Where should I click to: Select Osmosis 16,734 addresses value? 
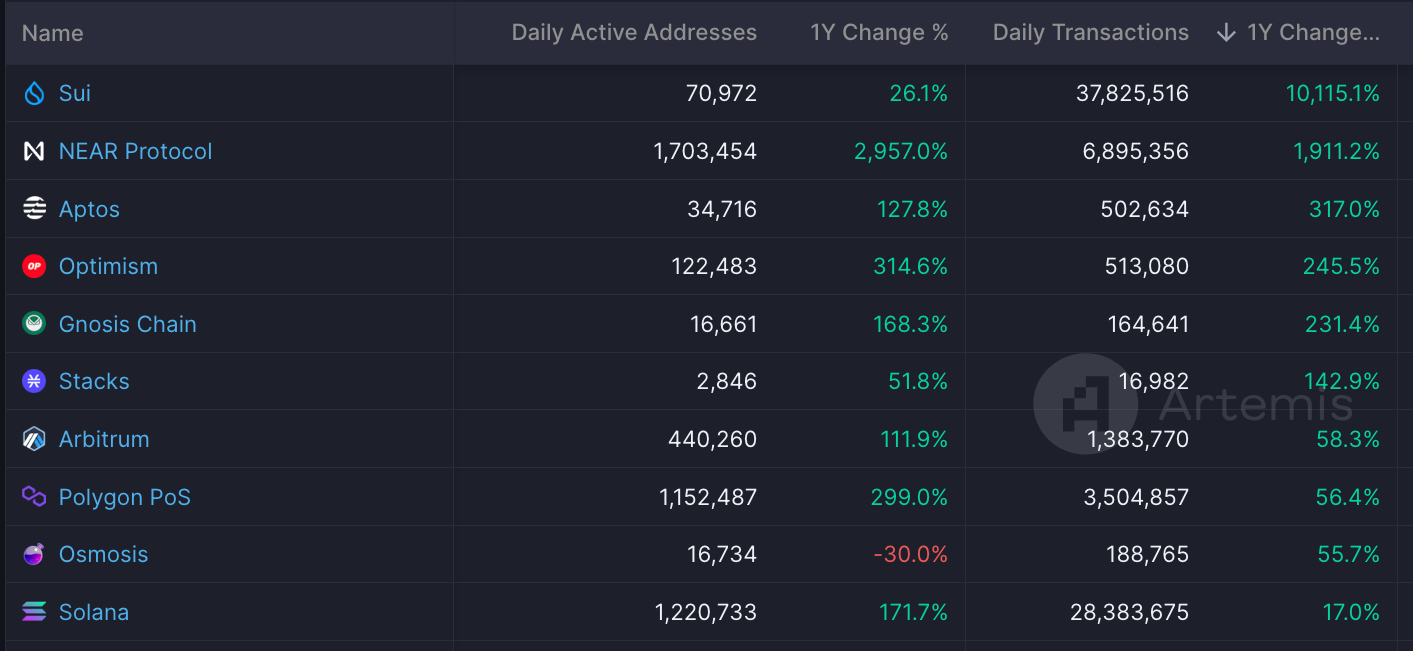click(x=723, y=554)
